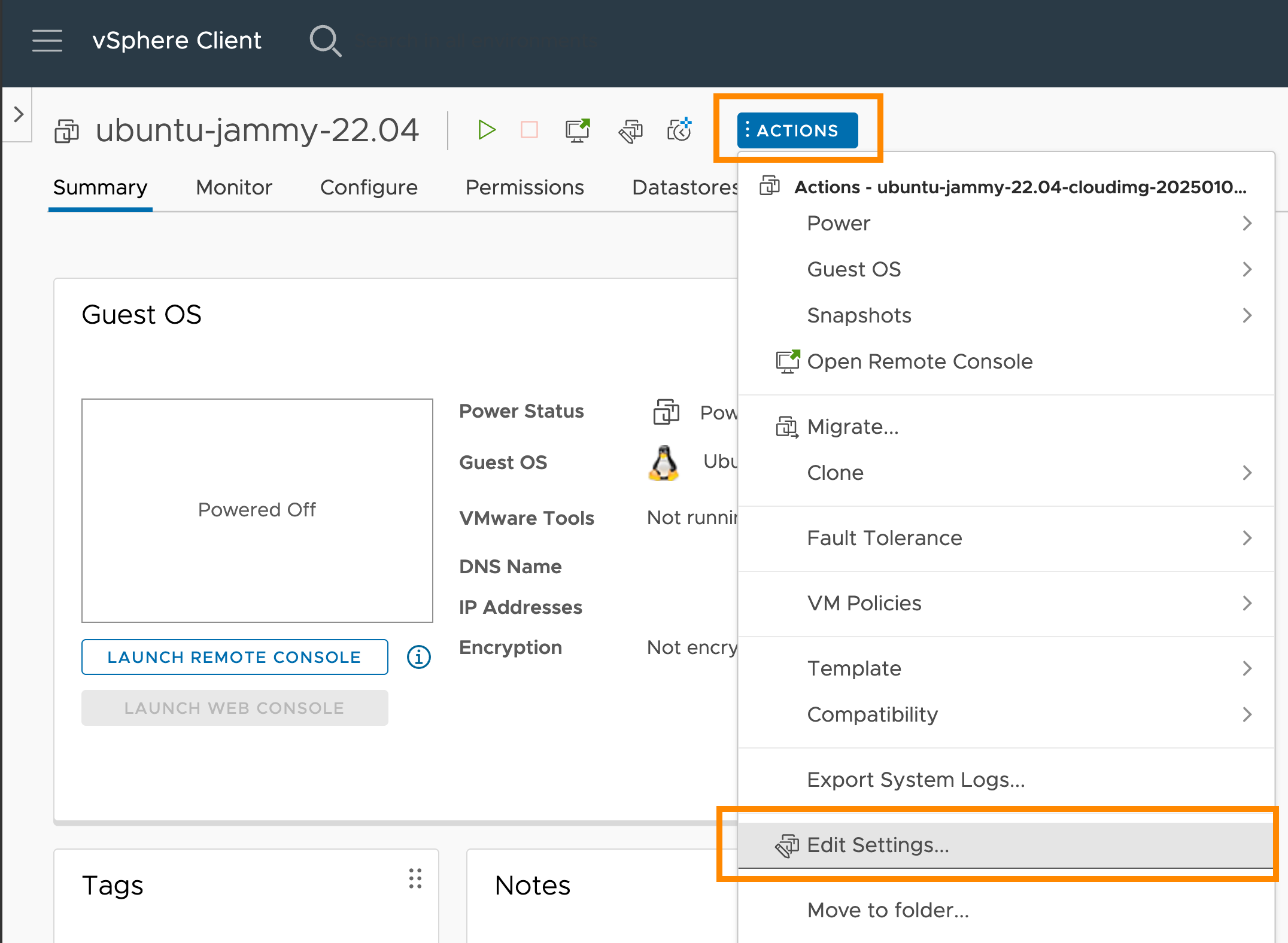
Task: Take a snapshot using the camera icon
Action: click(x=678, y=130)
